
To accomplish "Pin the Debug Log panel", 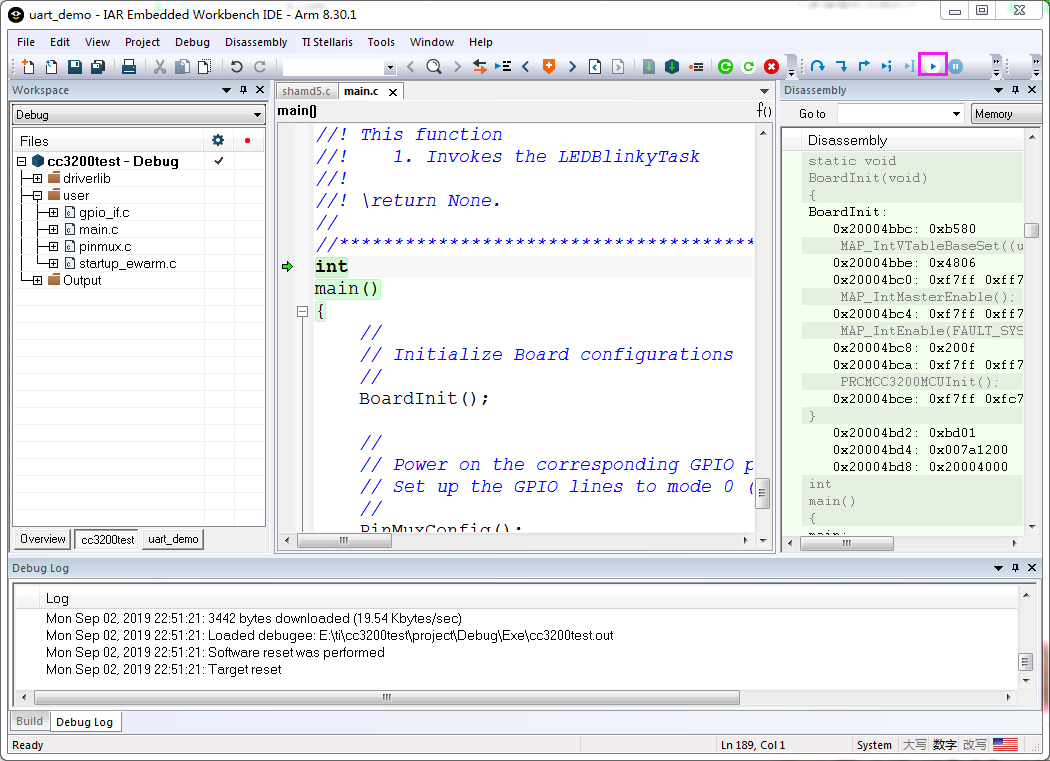I will (1015, 567).
